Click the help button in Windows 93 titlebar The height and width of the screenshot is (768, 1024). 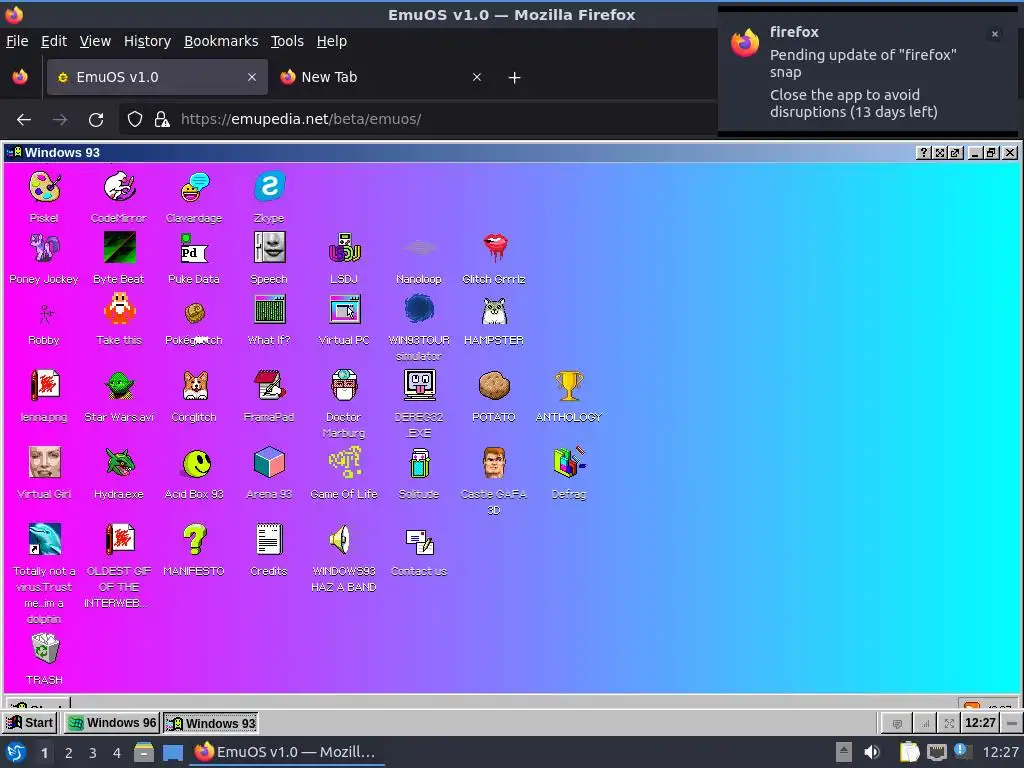point(923,153)
